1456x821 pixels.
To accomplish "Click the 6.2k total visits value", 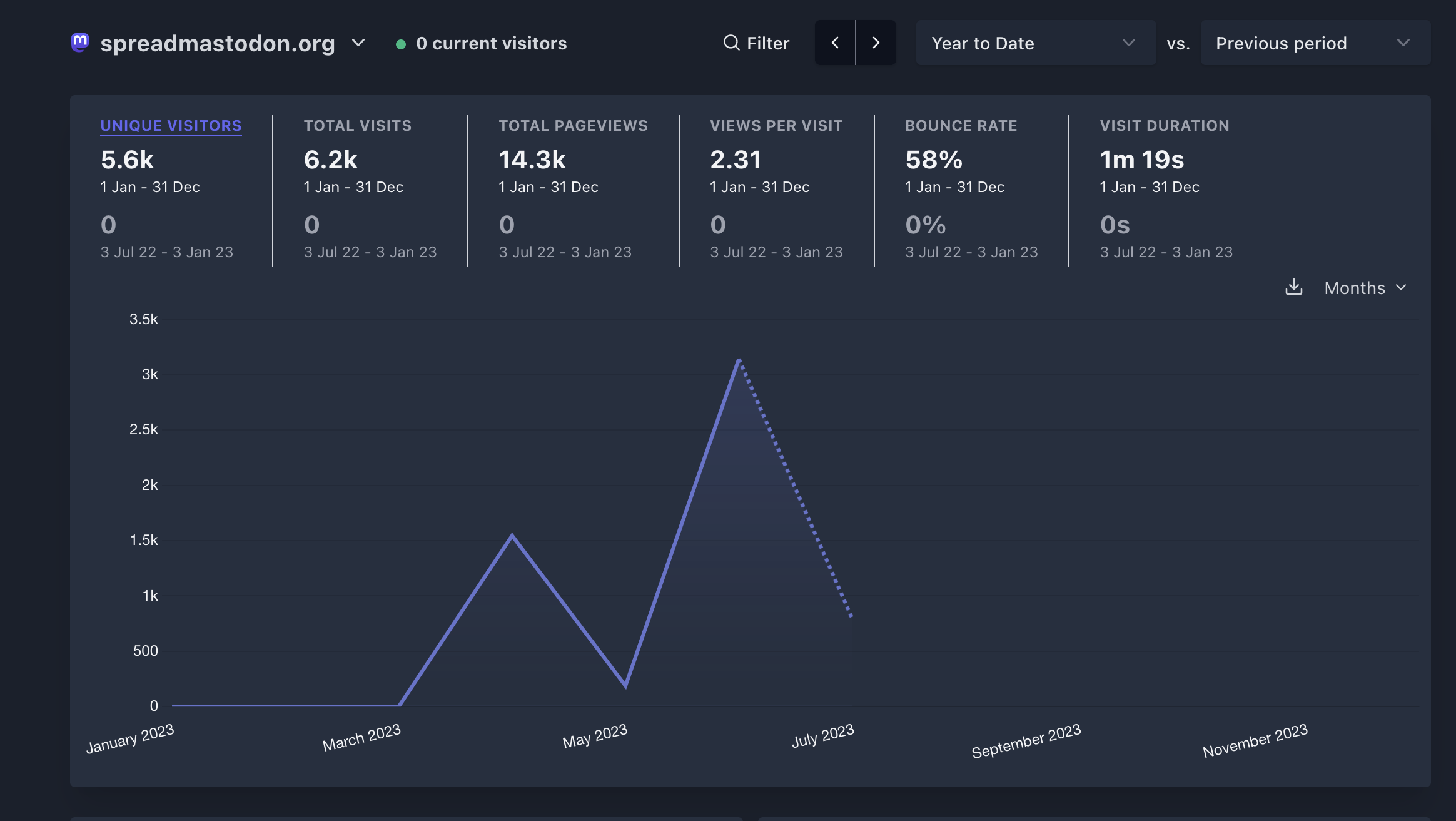I will pos(331,160).
